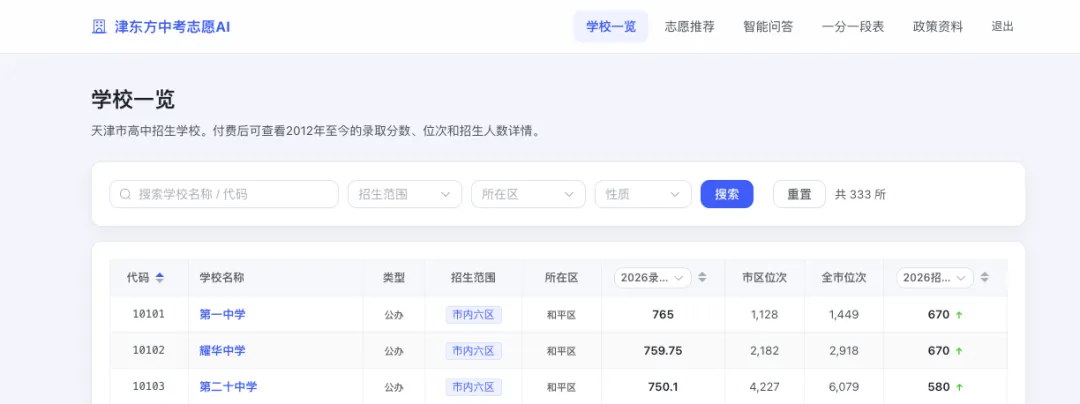Click the 学校名称 column header
Viewport: 1080px width, 404px height.
coord(222,277)
